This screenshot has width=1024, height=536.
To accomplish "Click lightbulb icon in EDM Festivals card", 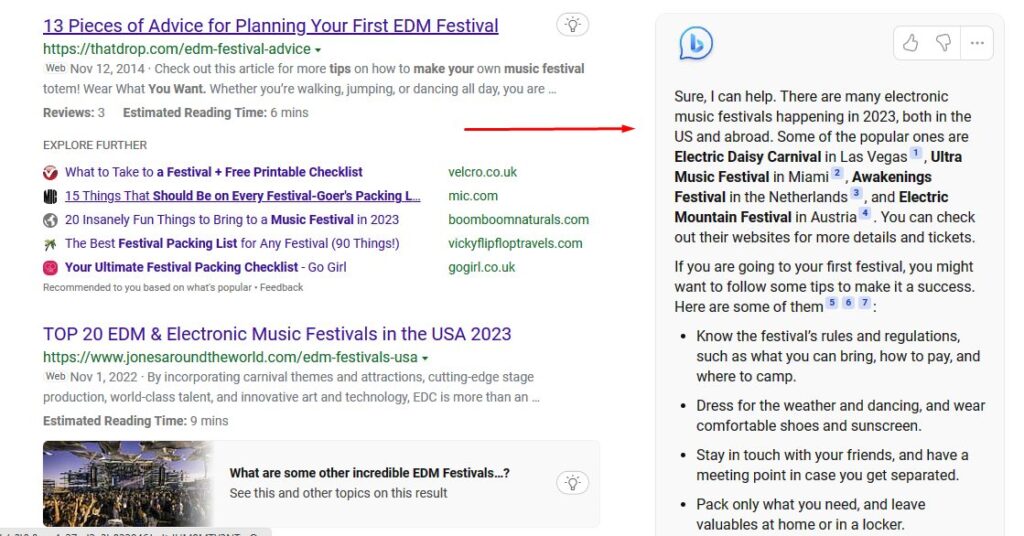I will tap(573, 483).
